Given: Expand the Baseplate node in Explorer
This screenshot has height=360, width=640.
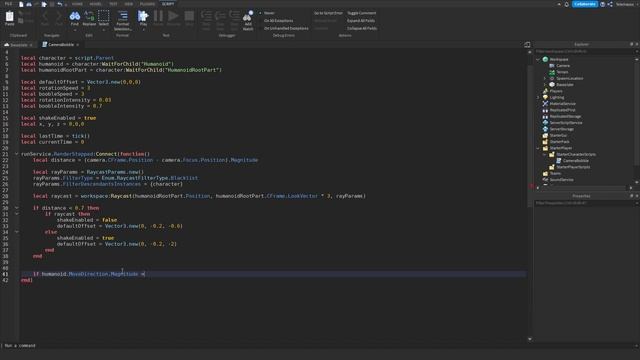Looking at the screenshot, I should 544,84.
